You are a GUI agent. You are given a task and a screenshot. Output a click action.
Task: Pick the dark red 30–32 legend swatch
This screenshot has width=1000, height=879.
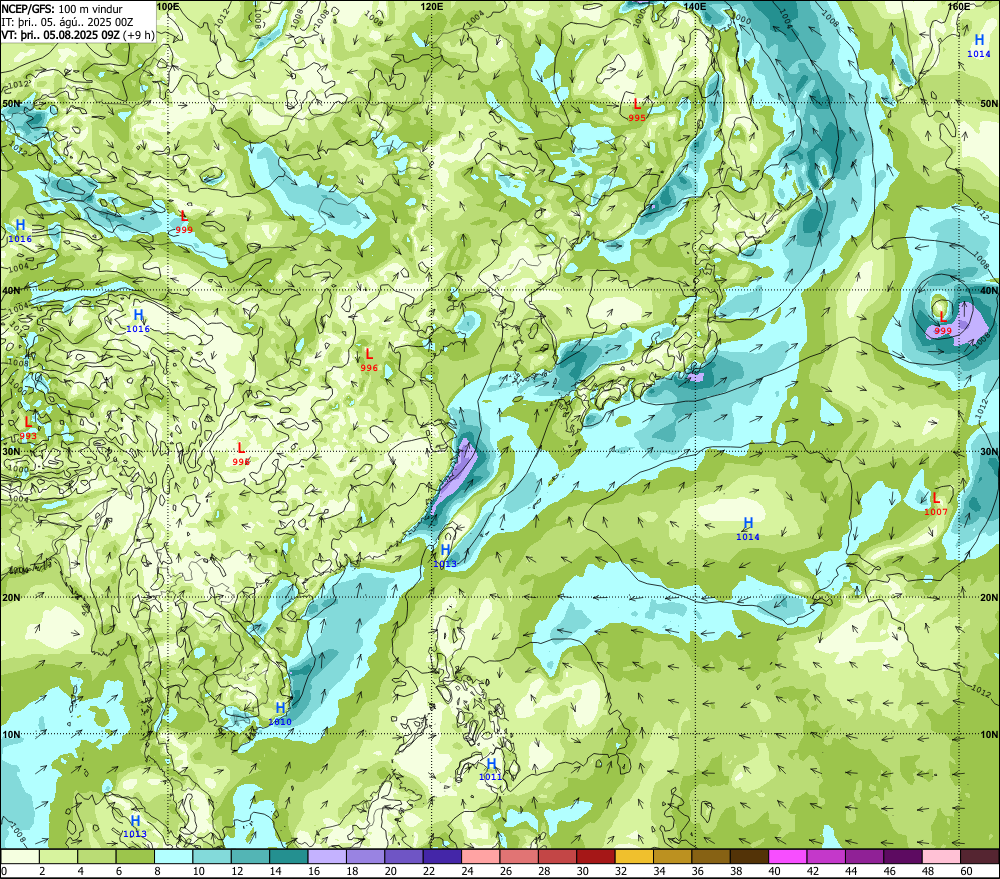pos(596,856)
